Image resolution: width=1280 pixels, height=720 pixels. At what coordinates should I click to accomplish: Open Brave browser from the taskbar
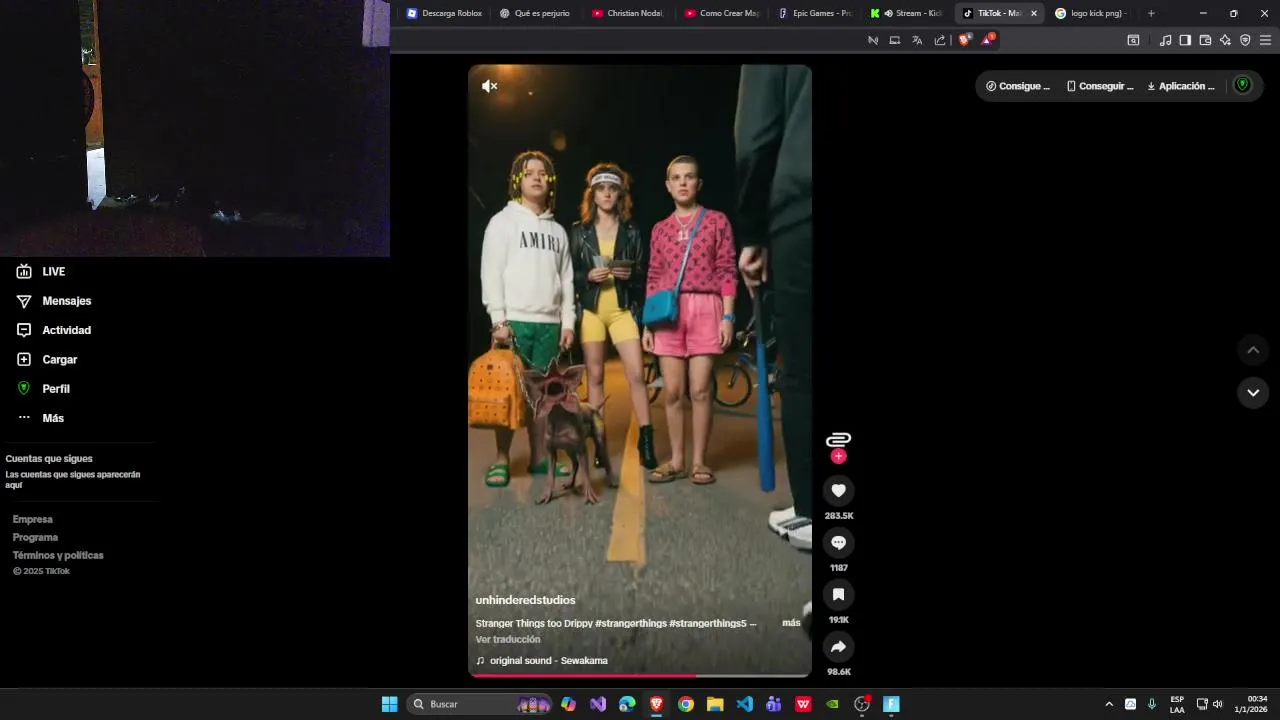656,704
